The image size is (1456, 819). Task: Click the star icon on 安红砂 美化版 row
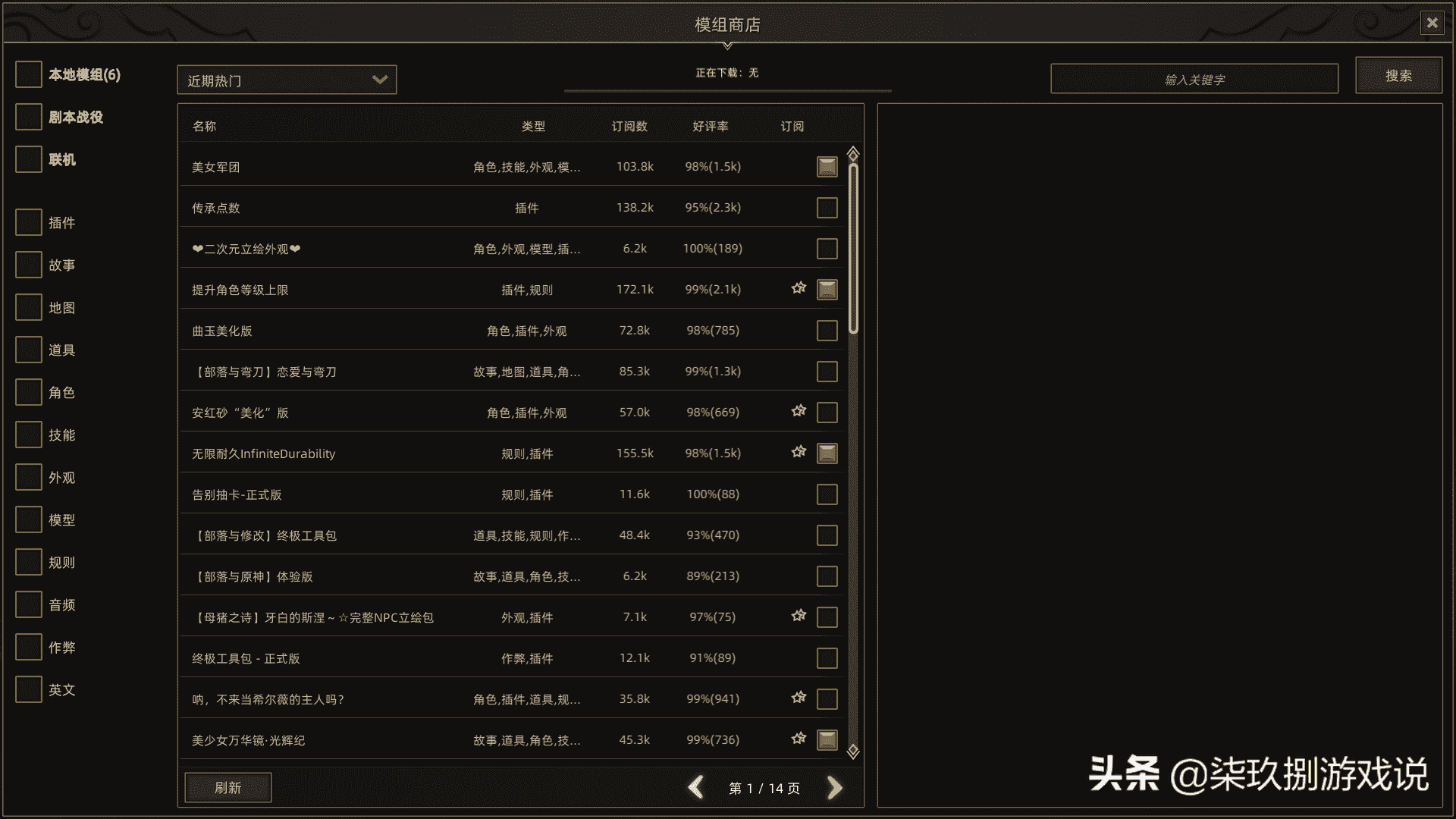(799, 411)
